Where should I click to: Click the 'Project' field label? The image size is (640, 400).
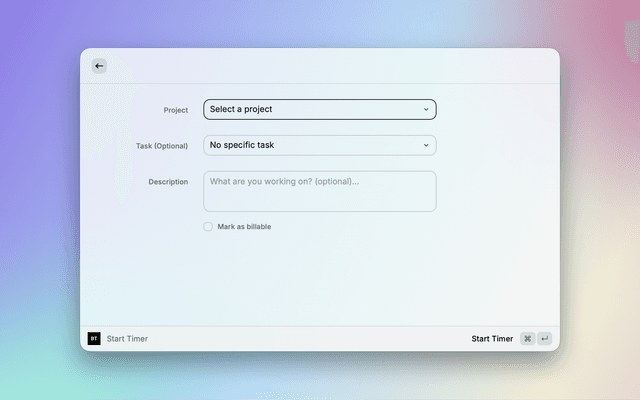[x=175, y=110]
